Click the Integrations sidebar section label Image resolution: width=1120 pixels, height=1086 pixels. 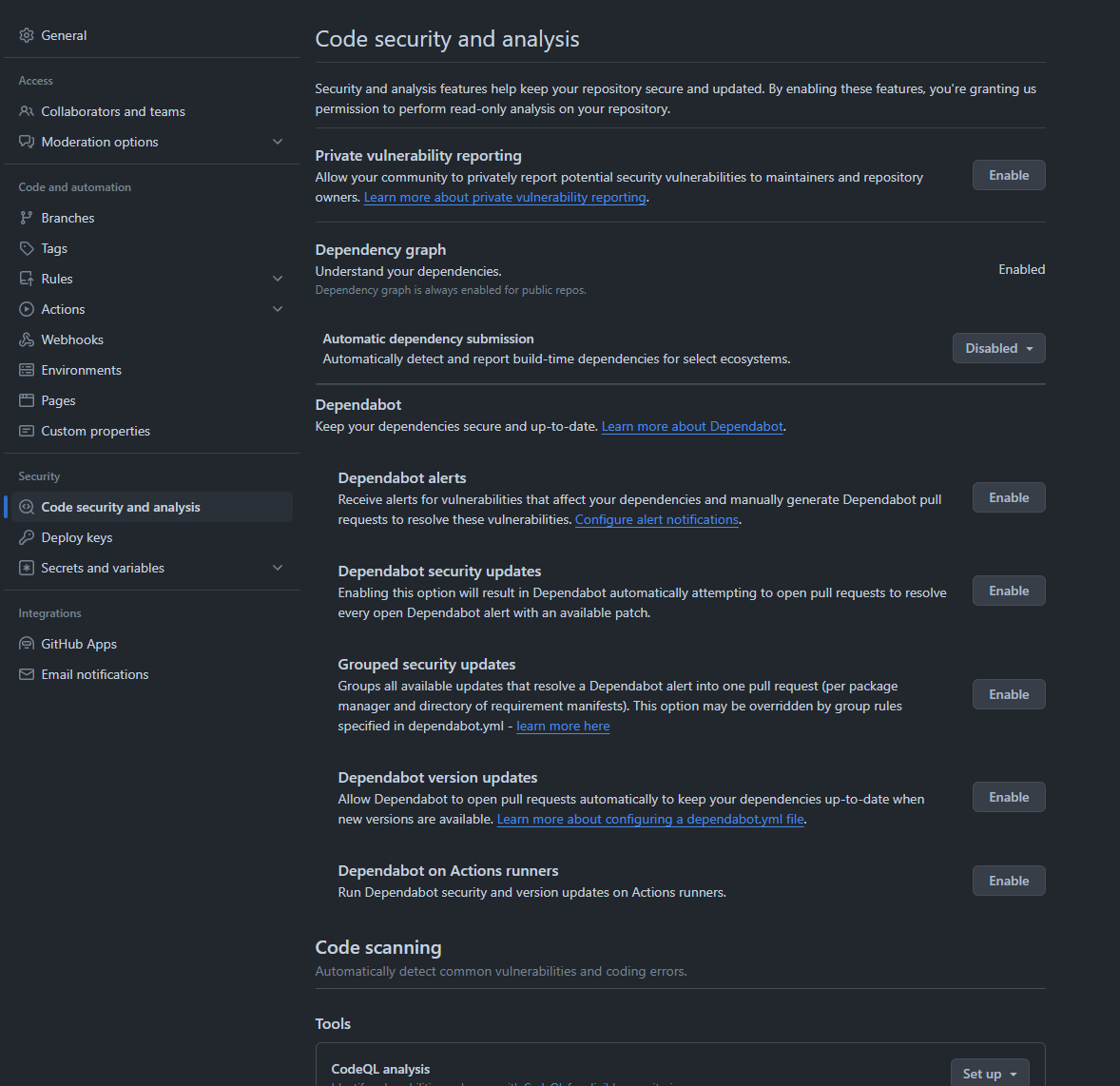(x=50, y=613)
